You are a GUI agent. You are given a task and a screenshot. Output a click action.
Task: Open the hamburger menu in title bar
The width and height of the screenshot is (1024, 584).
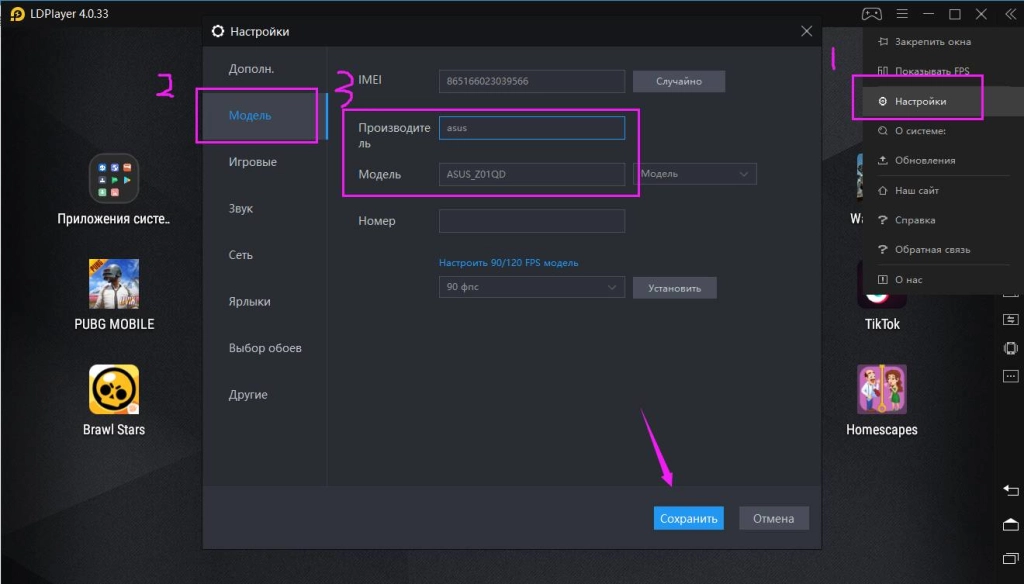pos(902,14)
